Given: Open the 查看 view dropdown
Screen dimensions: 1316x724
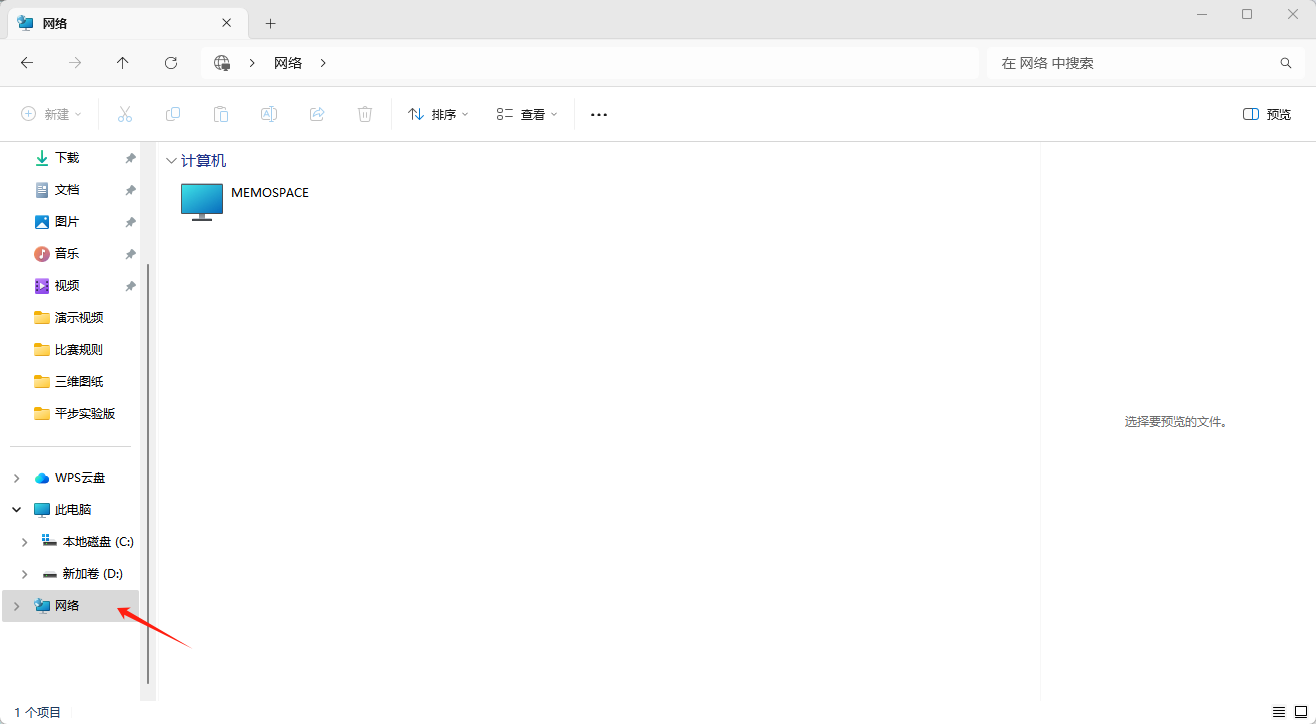Looking at the screenshot, I should [x=527, y=114].
